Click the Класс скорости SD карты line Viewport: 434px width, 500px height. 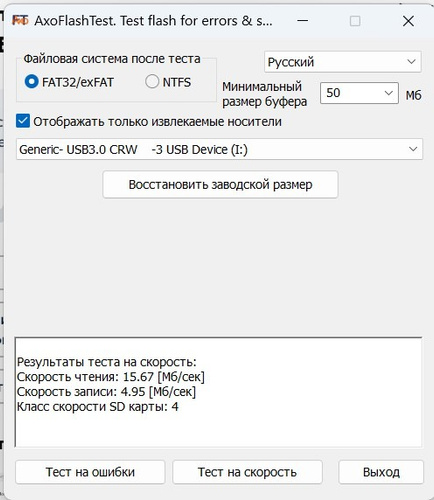(x=97, y=407)
